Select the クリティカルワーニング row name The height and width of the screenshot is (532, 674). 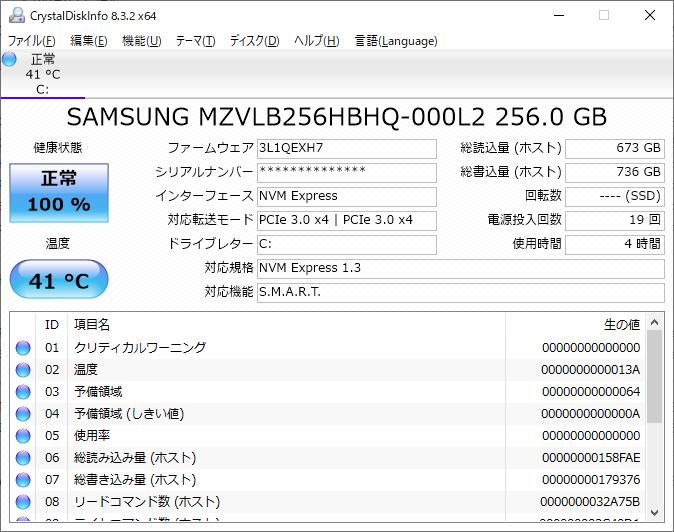tap(140, 348)
